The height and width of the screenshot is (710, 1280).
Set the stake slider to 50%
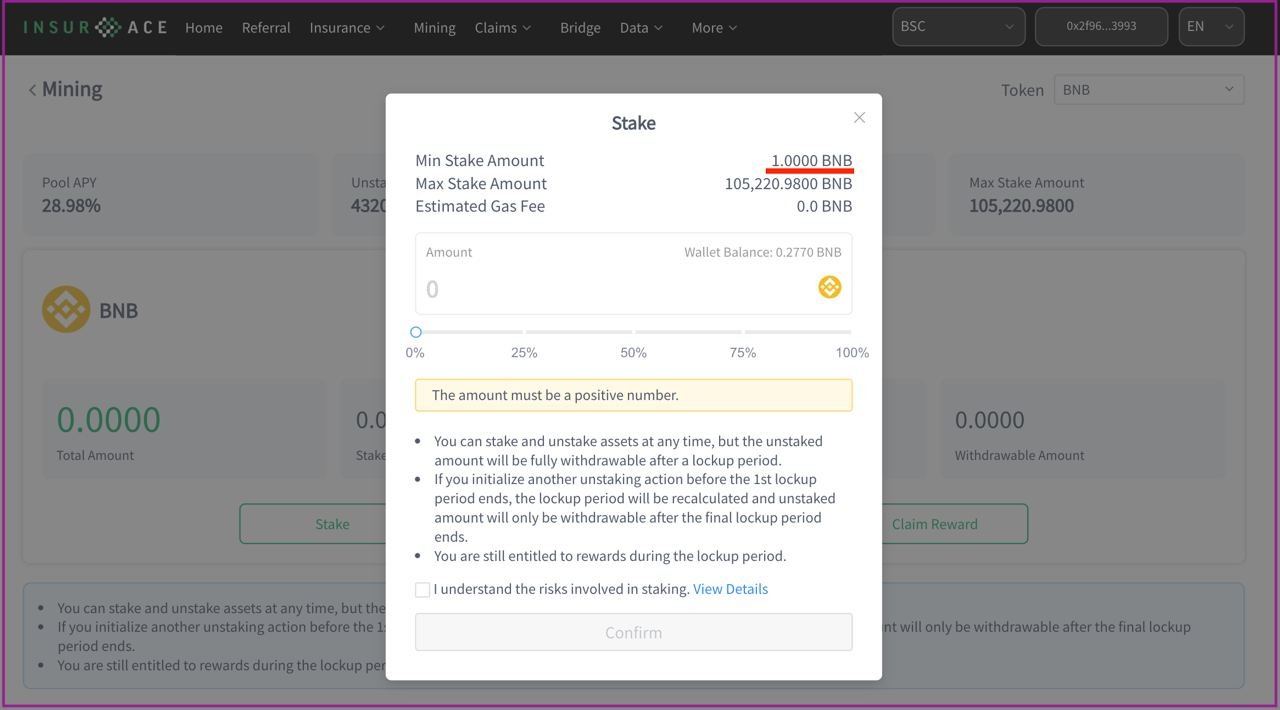(634, 332)
